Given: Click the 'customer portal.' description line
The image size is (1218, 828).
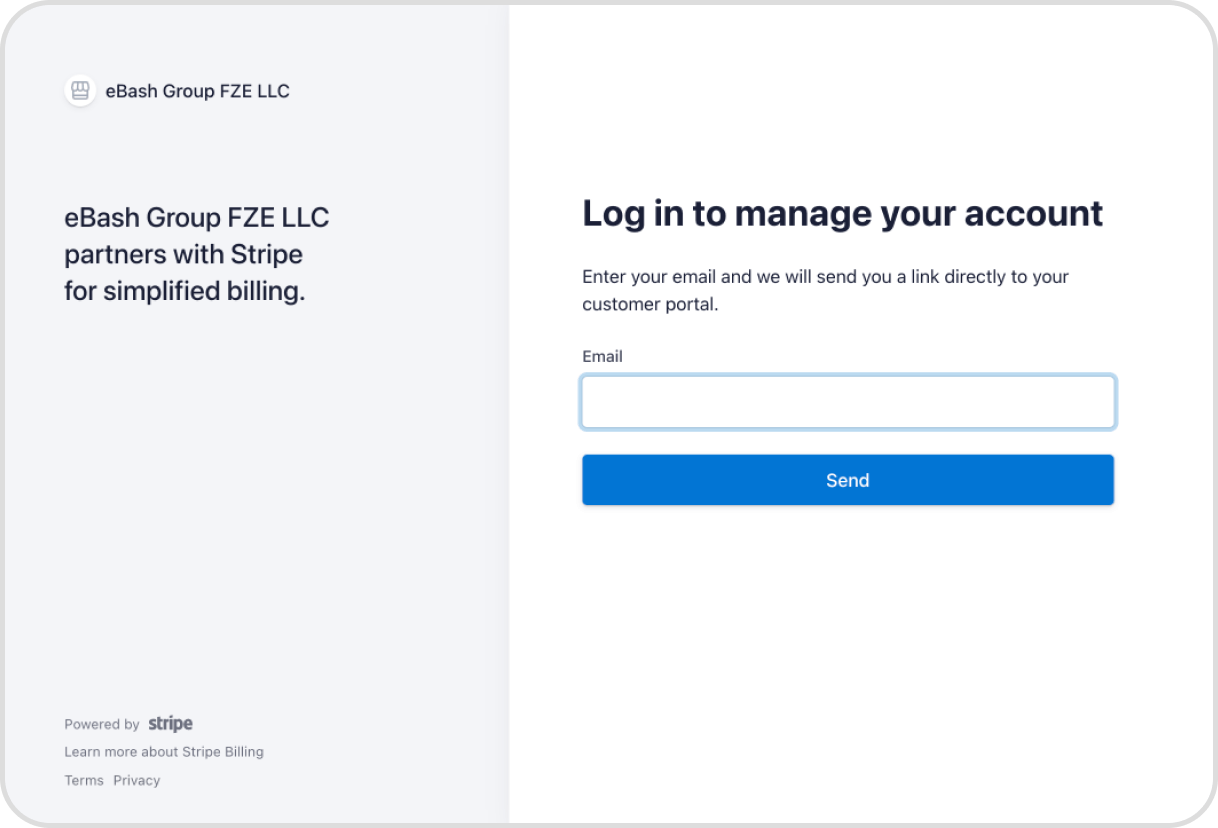Looking at the screenshot, I should (x=650, y=305).
